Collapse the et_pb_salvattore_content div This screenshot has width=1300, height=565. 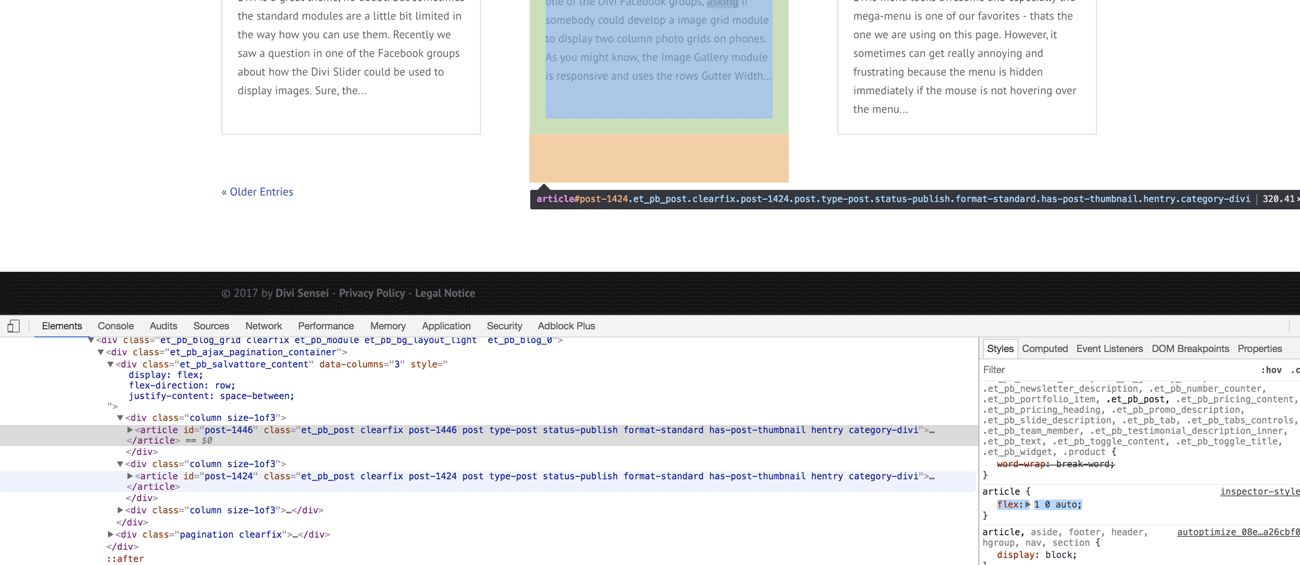tap(110, 364)
